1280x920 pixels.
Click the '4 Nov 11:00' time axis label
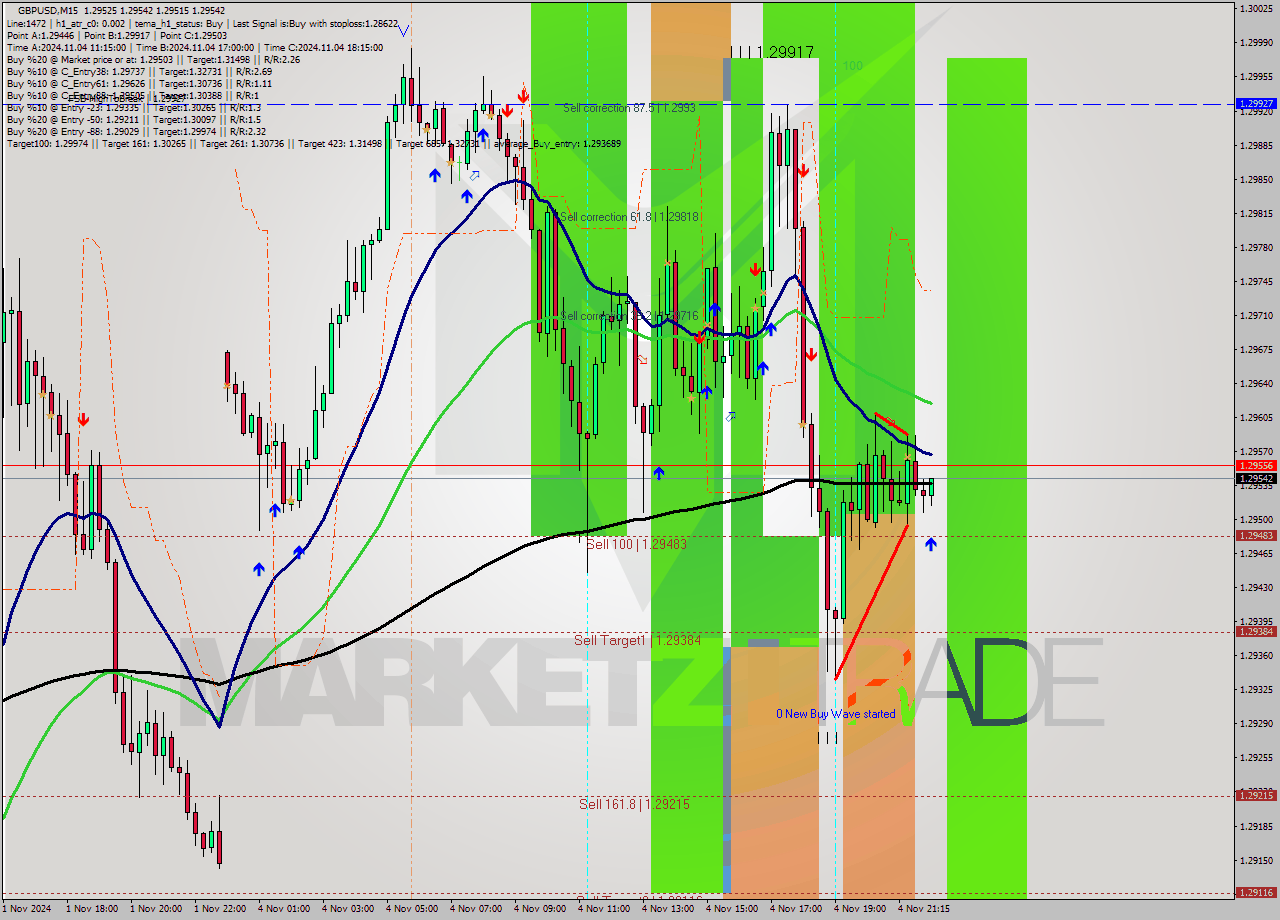603,909
